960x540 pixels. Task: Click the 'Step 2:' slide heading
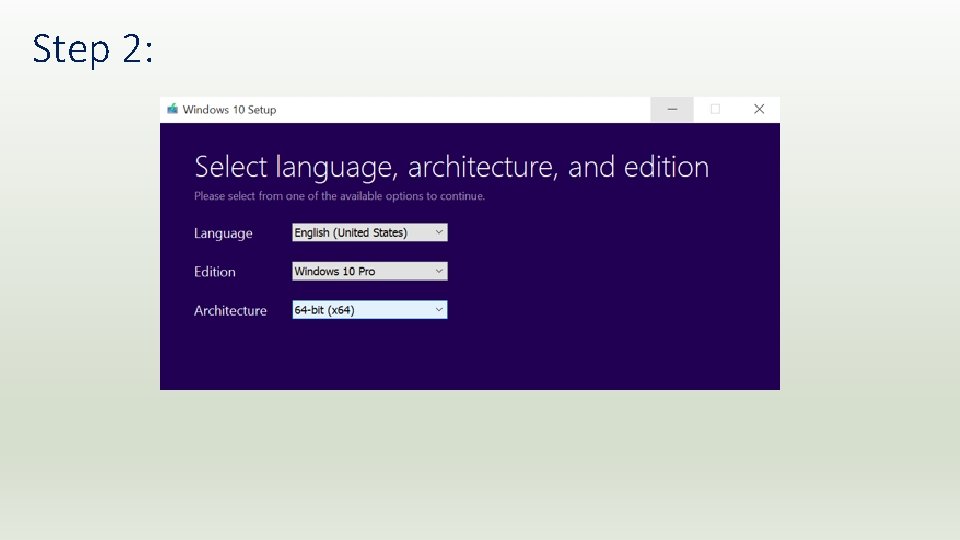coord(92,48)
